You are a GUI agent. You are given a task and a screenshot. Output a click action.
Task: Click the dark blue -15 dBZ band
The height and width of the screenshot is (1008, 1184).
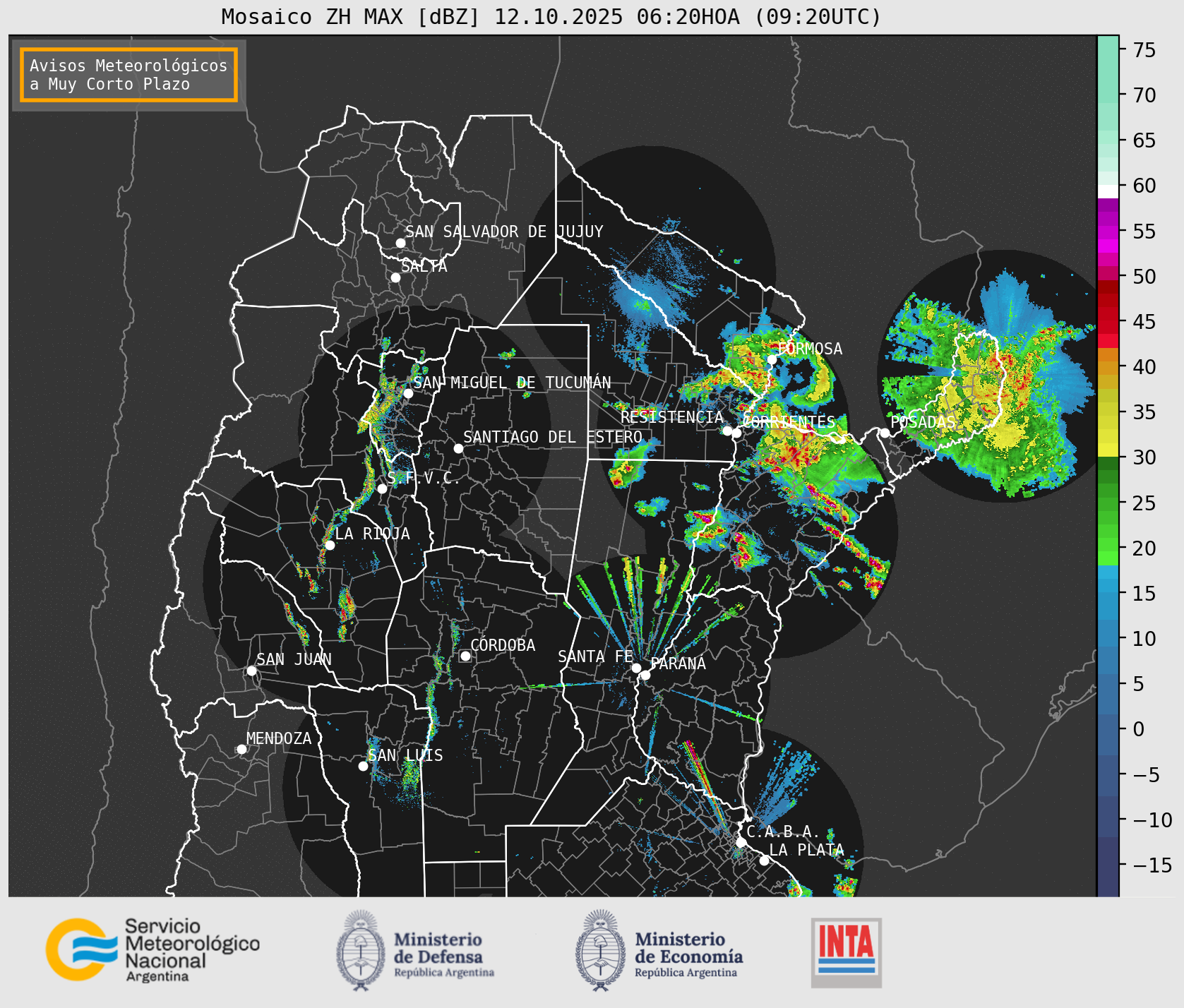point(1108,867)
